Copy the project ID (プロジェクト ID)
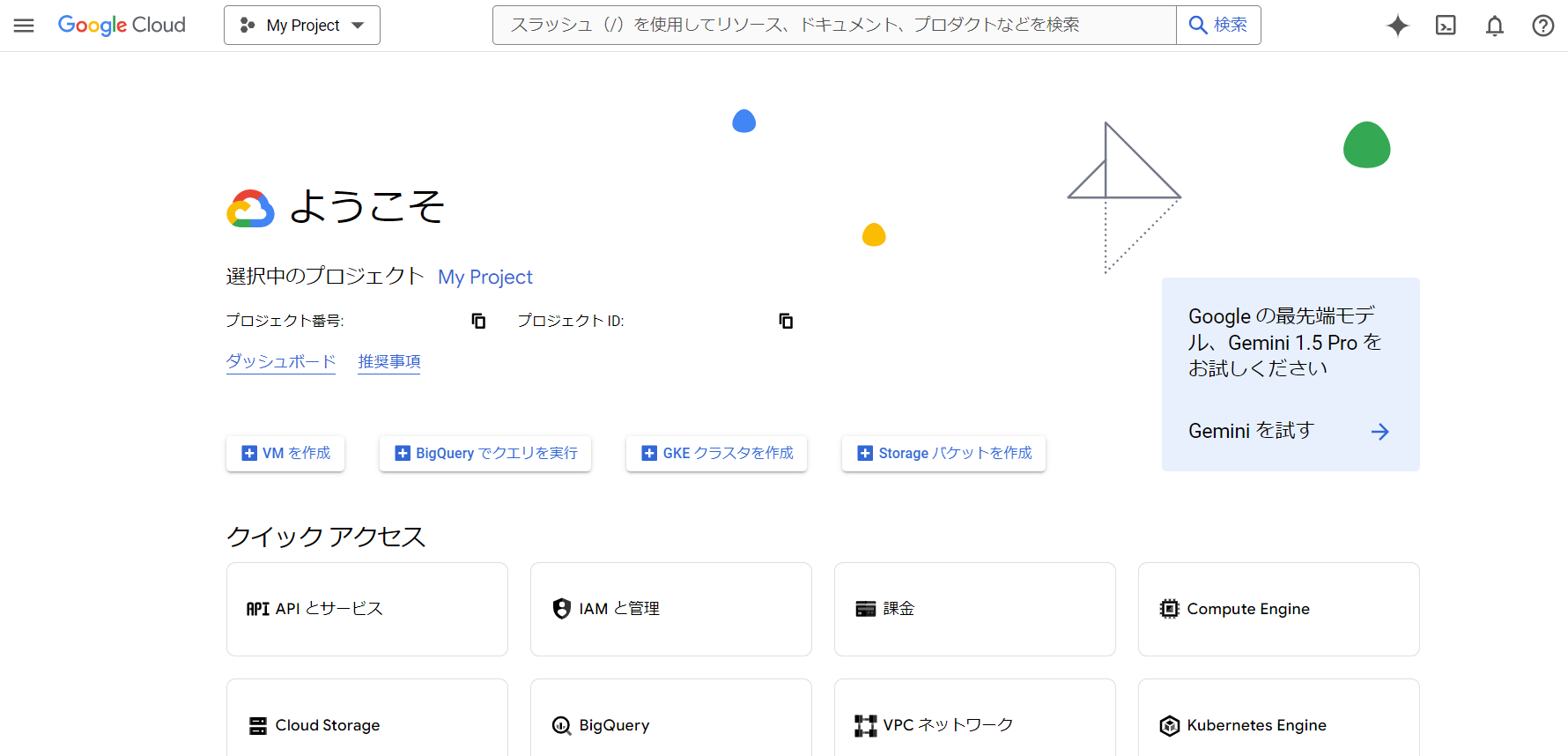1568x756 pixels. tap(786, 321)
